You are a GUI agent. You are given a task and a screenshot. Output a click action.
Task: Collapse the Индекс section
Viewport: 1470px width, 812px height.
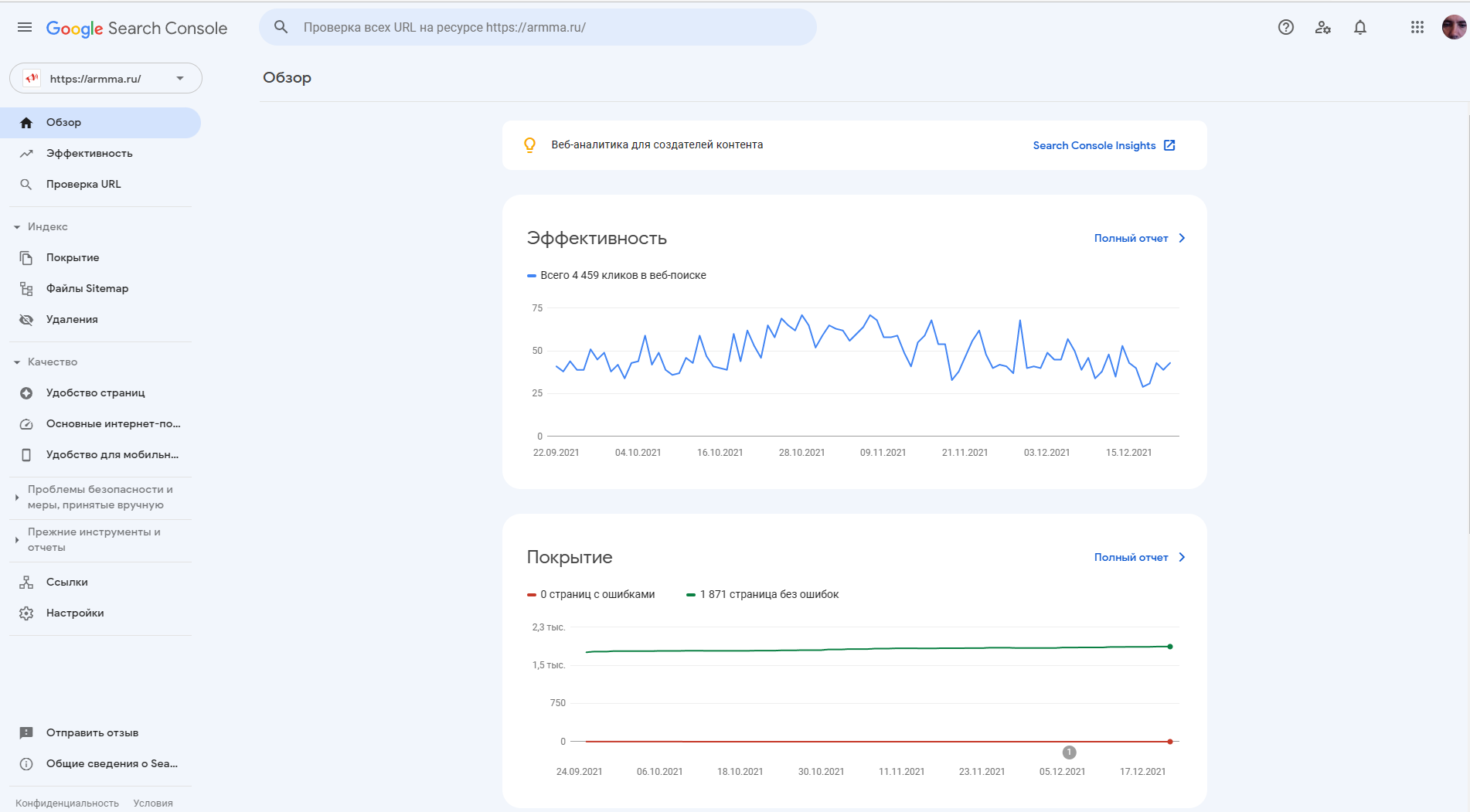pos(17,227)
